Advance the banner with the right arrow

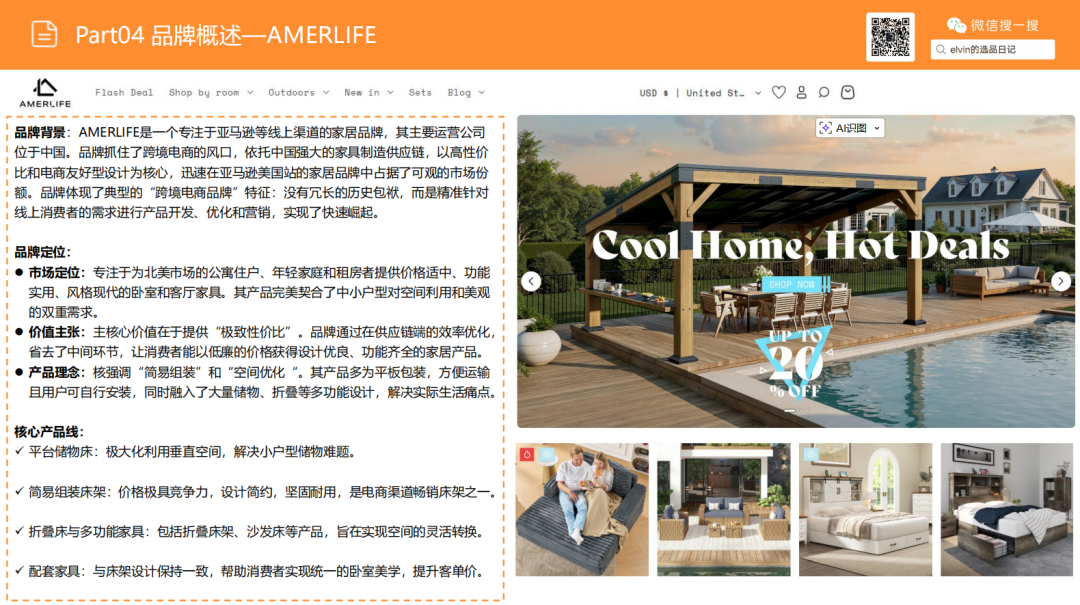1061,280
